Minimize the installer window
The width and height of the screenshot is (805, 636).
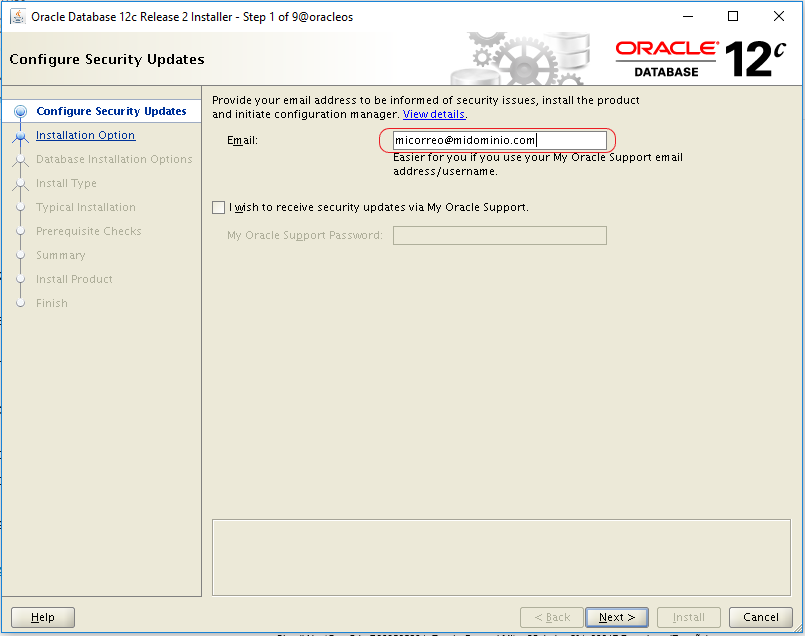[688, 16]
